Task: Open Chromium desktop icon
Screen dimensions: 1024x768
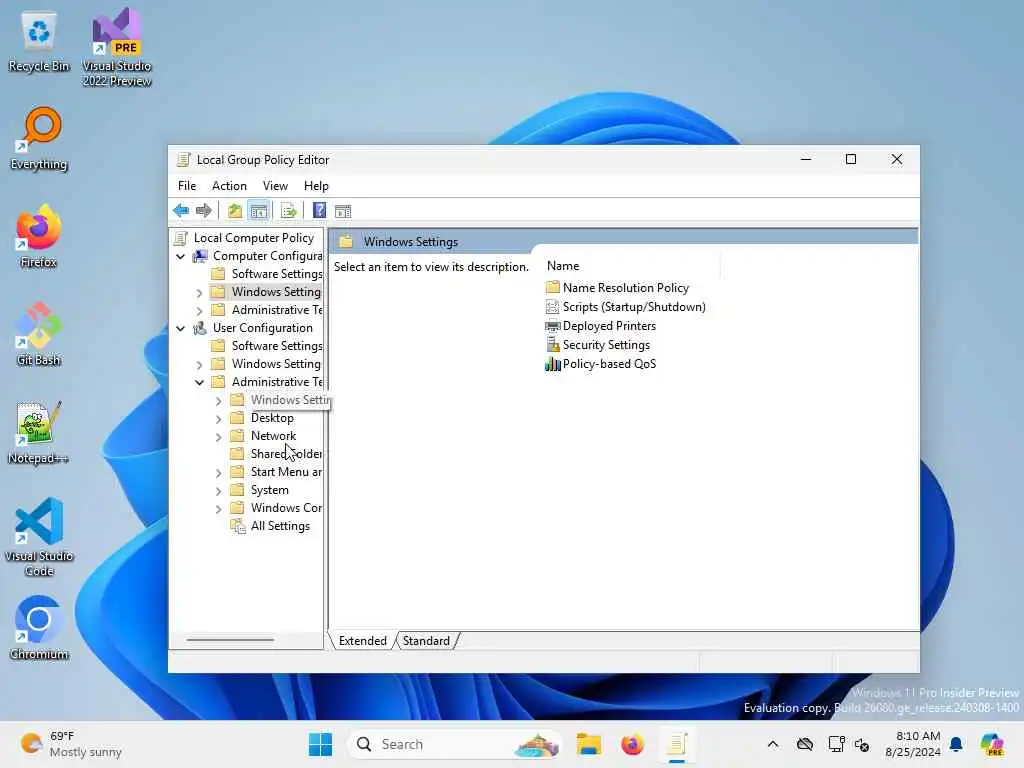Action: [39, 628]
